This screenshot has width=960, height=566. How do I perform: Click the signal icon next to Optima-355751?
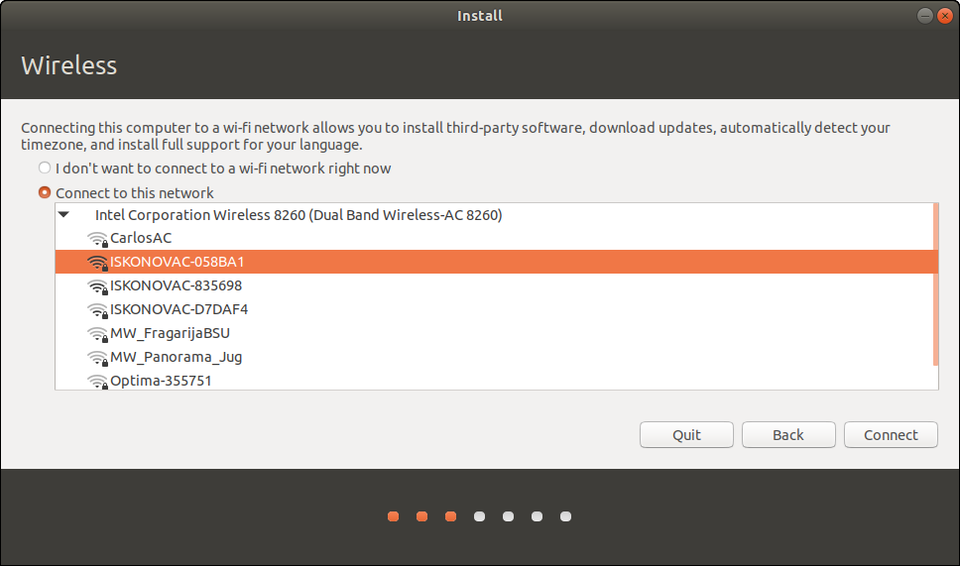tap(97, 381)
